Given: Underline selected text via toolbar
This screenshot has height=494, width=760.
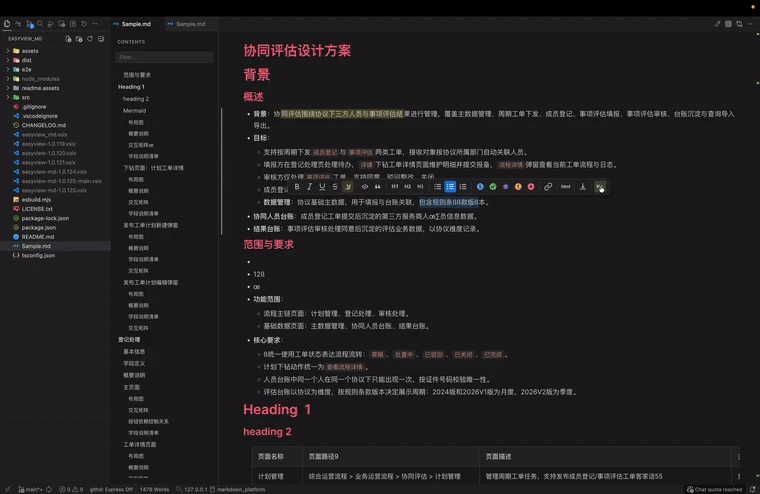Looking at the screenshot, I should pyautogui.click(x=322, y=187).
